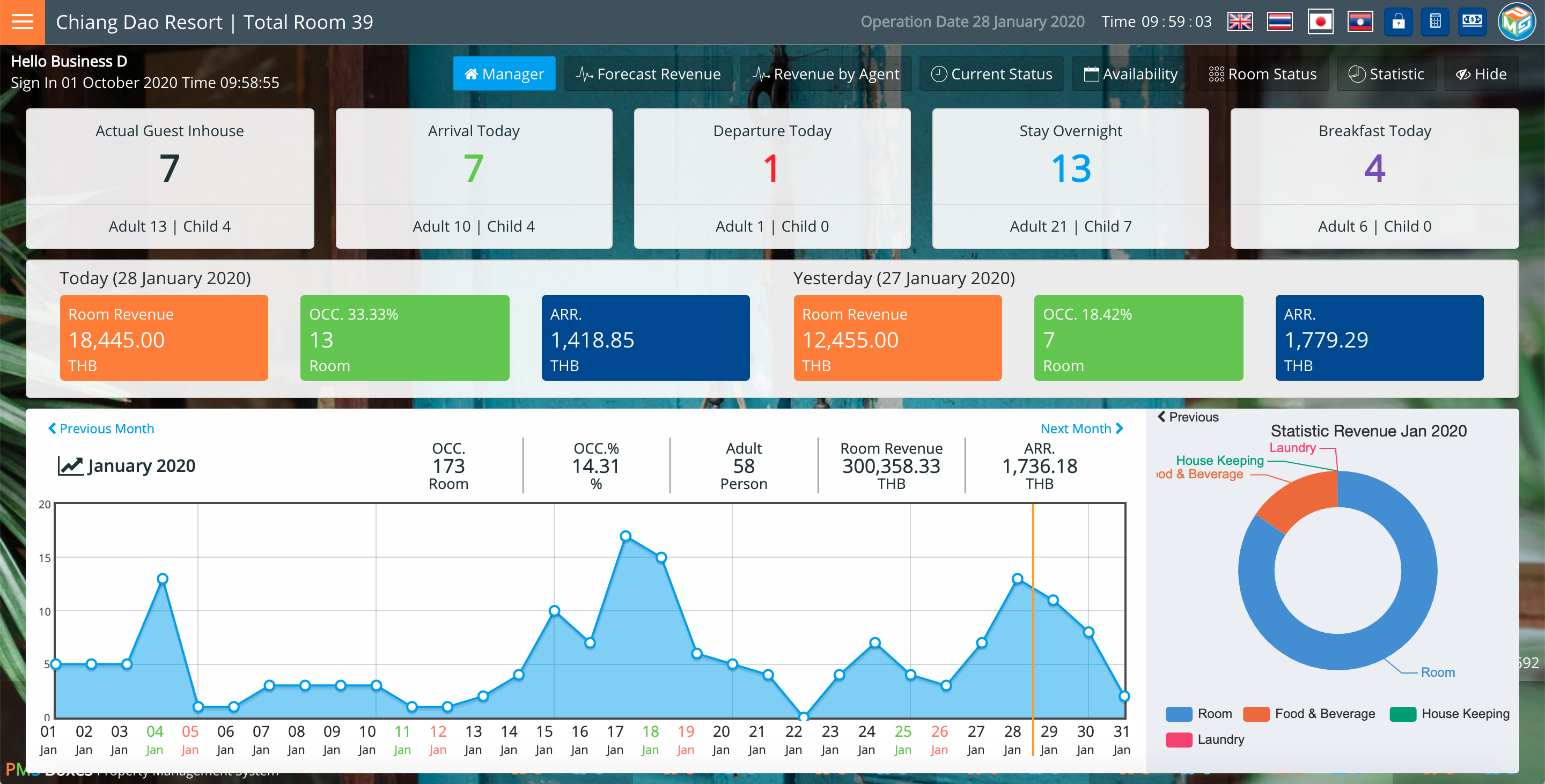Switch to Room Status tab

coord(1262,73)
